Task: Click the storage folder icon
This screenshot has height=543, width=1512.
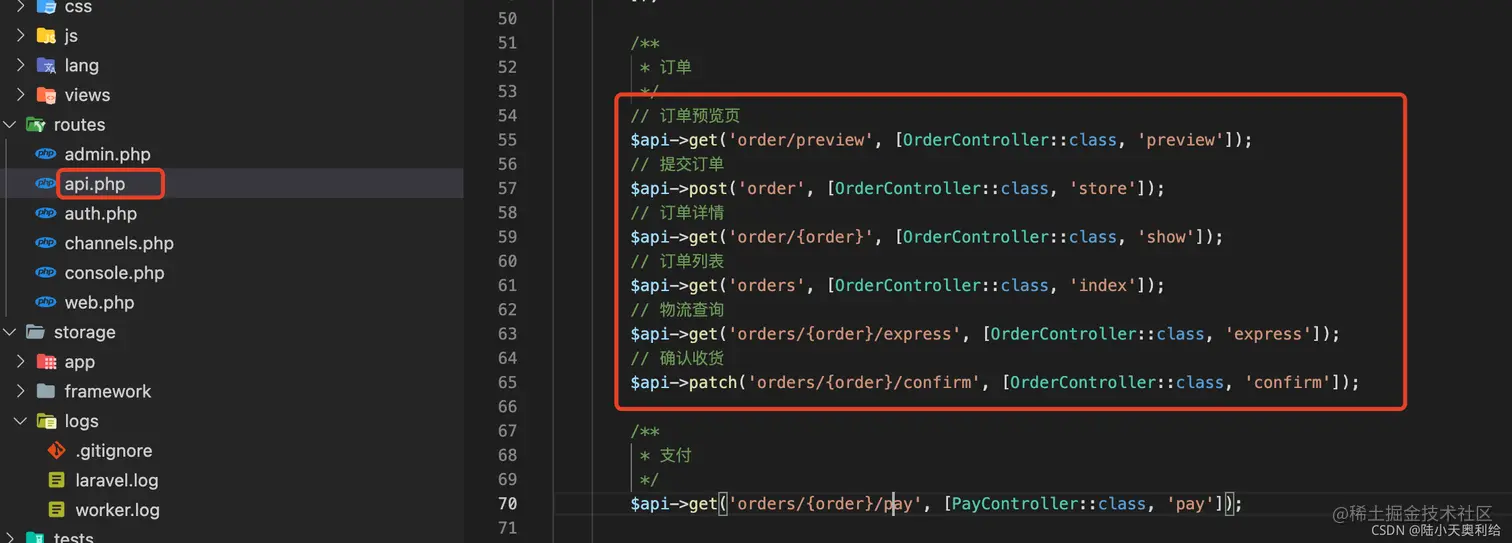Action: pyautogui.click(x=35, y=332)
